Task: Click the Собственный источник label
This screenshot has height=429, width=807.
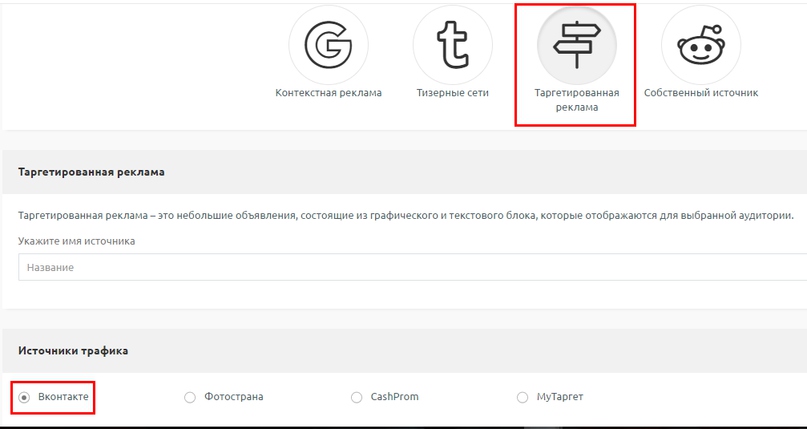Action: [x=701, y=93]
